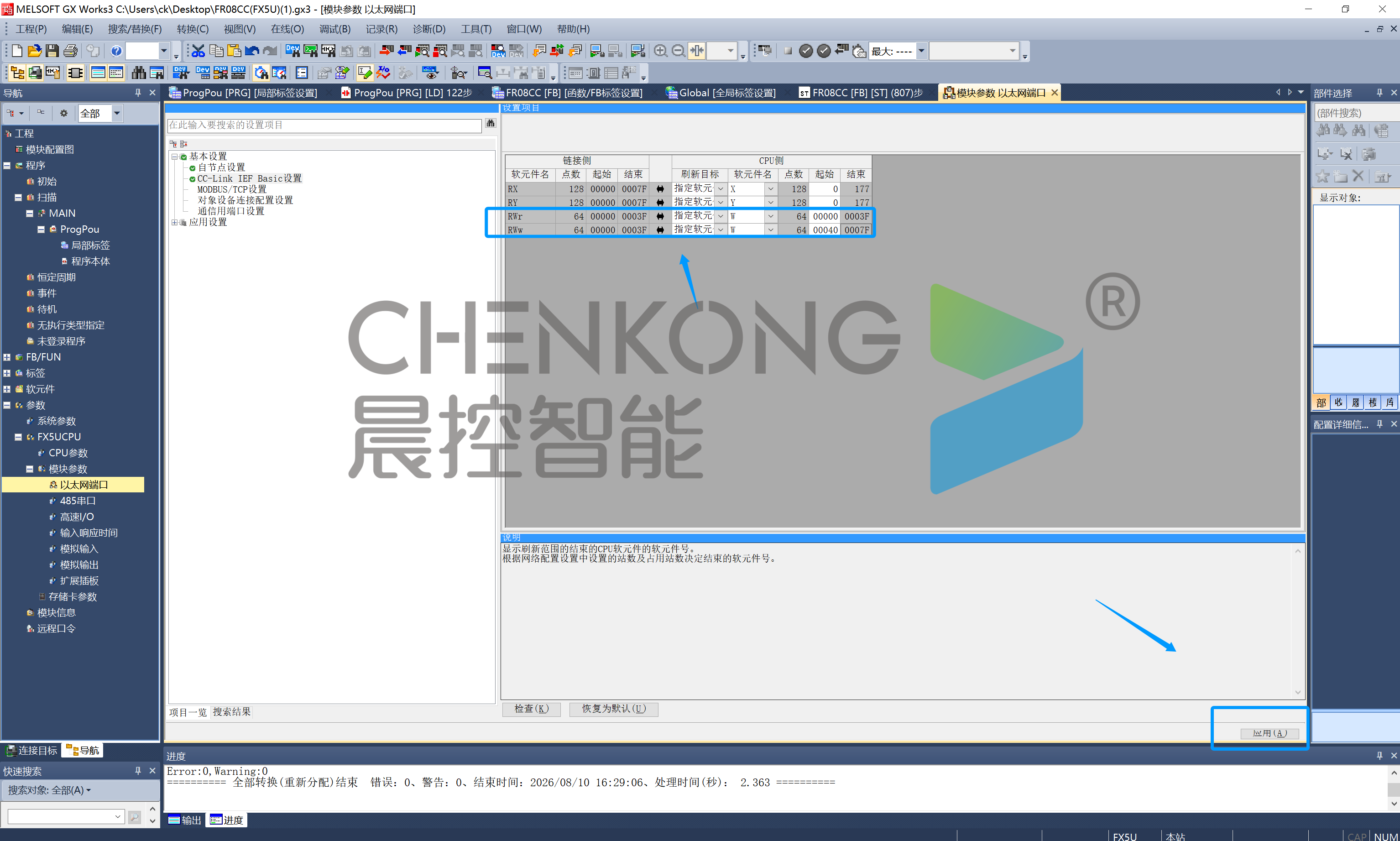Pin the 导航 navigation panel
Image resolution: width=1400 pixels, height=841 pixels.
pyautogui.click(x=138, y=92)
